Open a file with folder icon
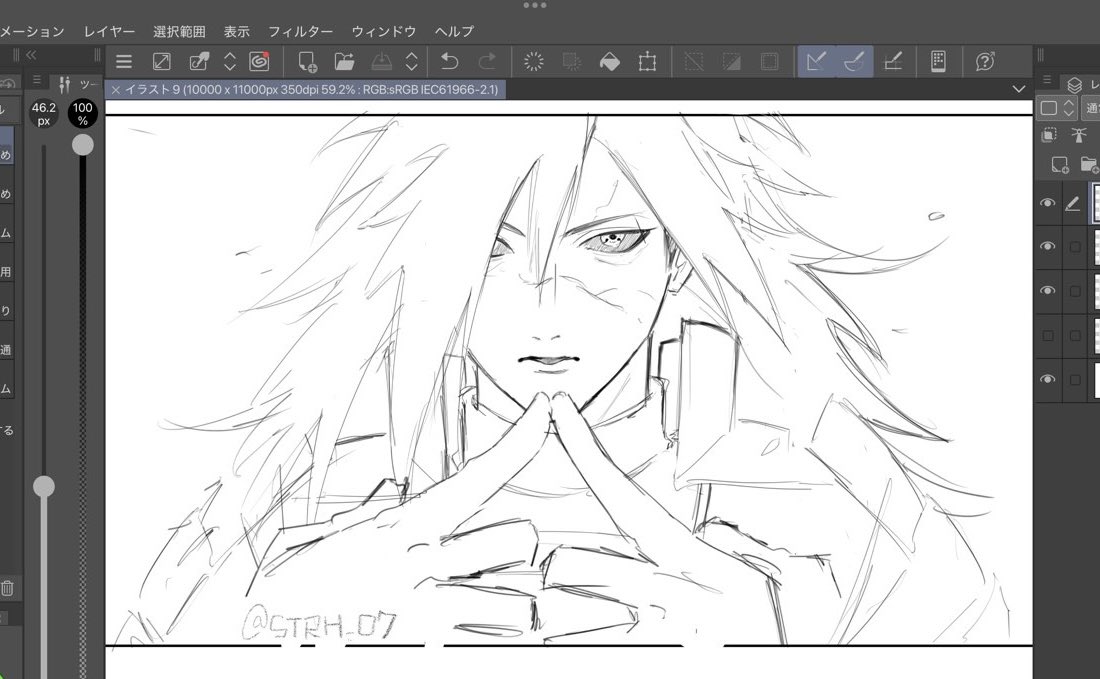Viewport: 1100px width, 679px height. click(x=344, y=62)
